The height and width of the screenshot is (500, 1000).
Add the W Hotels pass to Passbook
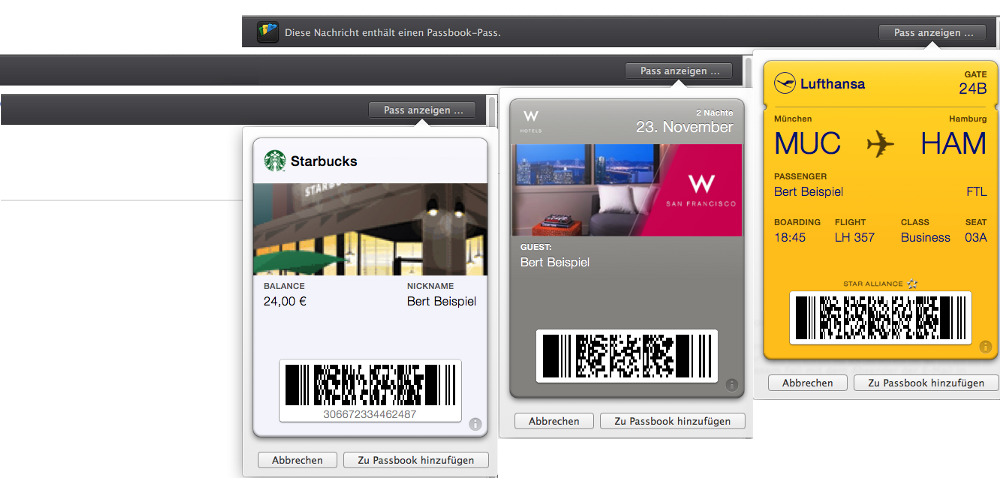coord(673,421)
